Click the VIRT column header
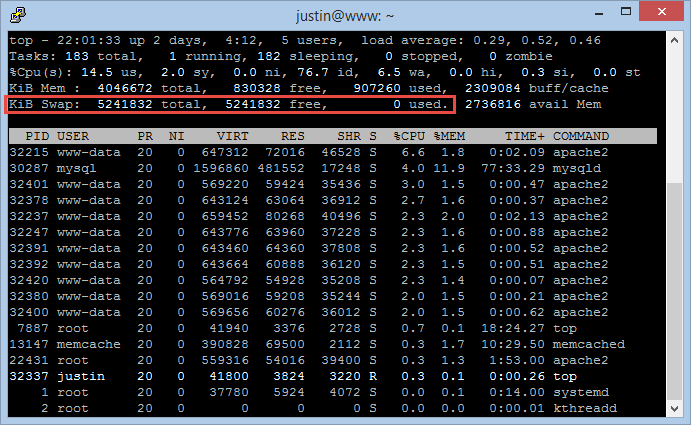The image size is (691, 425). 233,136
